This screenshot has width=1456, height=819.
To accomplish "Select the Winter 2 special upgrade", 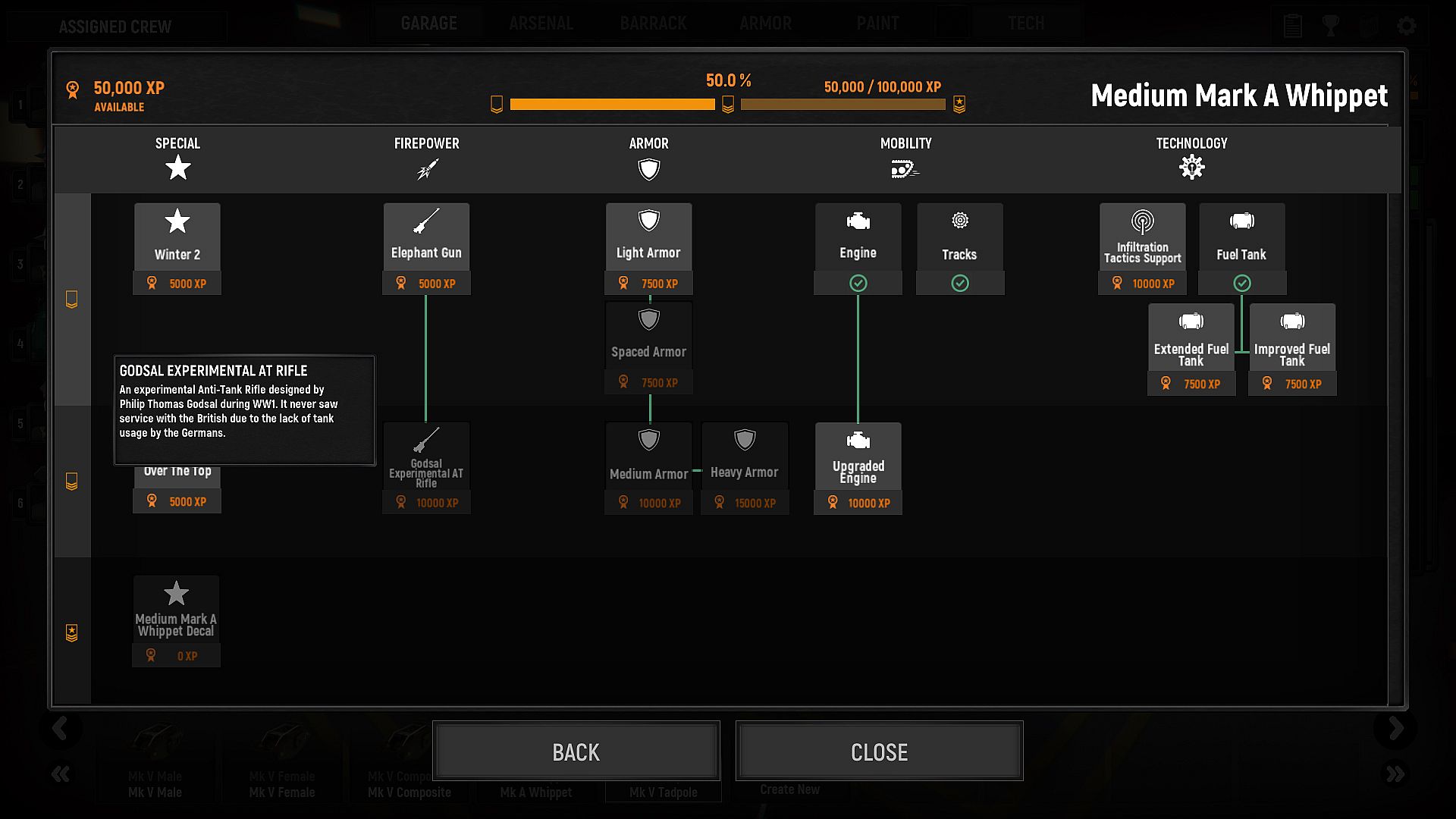I will coord(177,248).
